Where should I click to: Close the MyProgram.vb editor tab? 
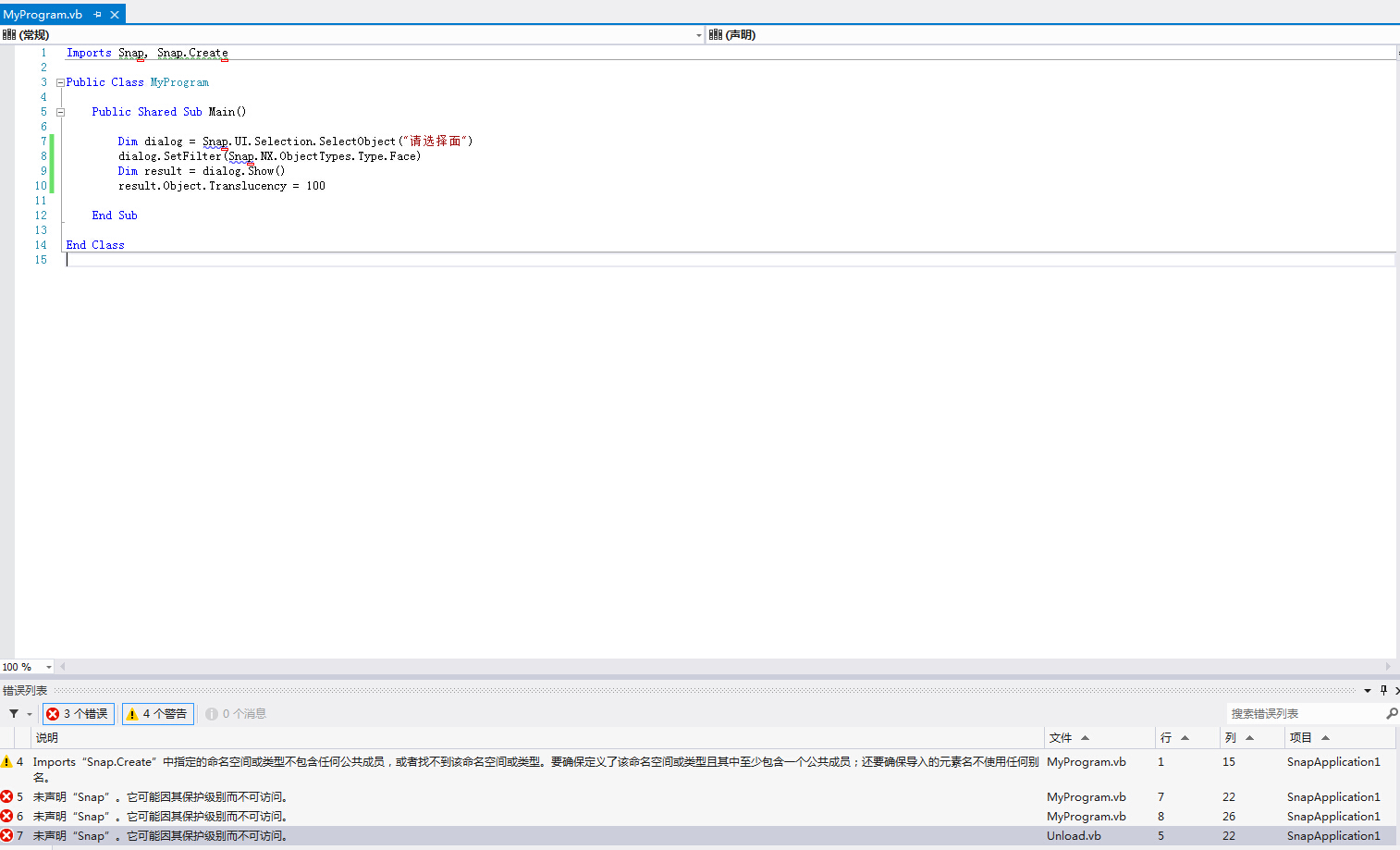click(115, 15)
